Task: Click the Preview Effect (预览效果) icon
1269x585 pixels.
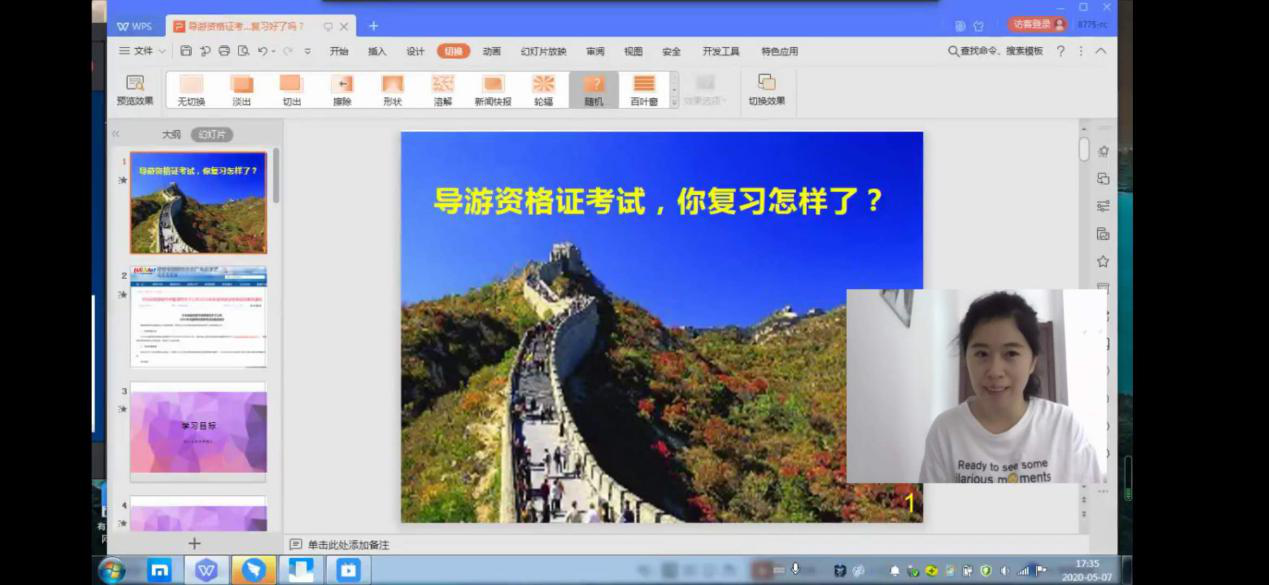Action: (x=135, y=88)
